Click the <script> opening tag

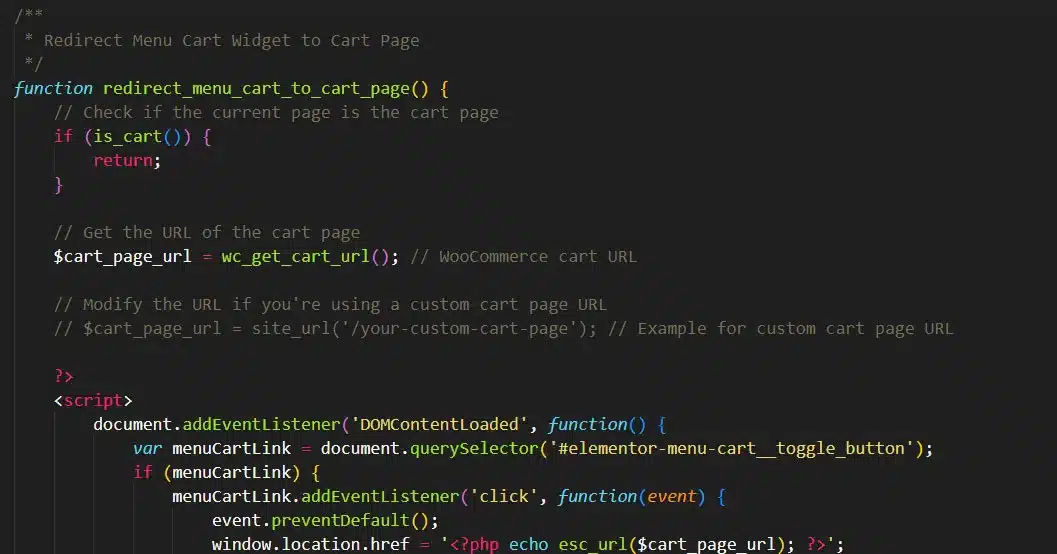coord(93,401)
